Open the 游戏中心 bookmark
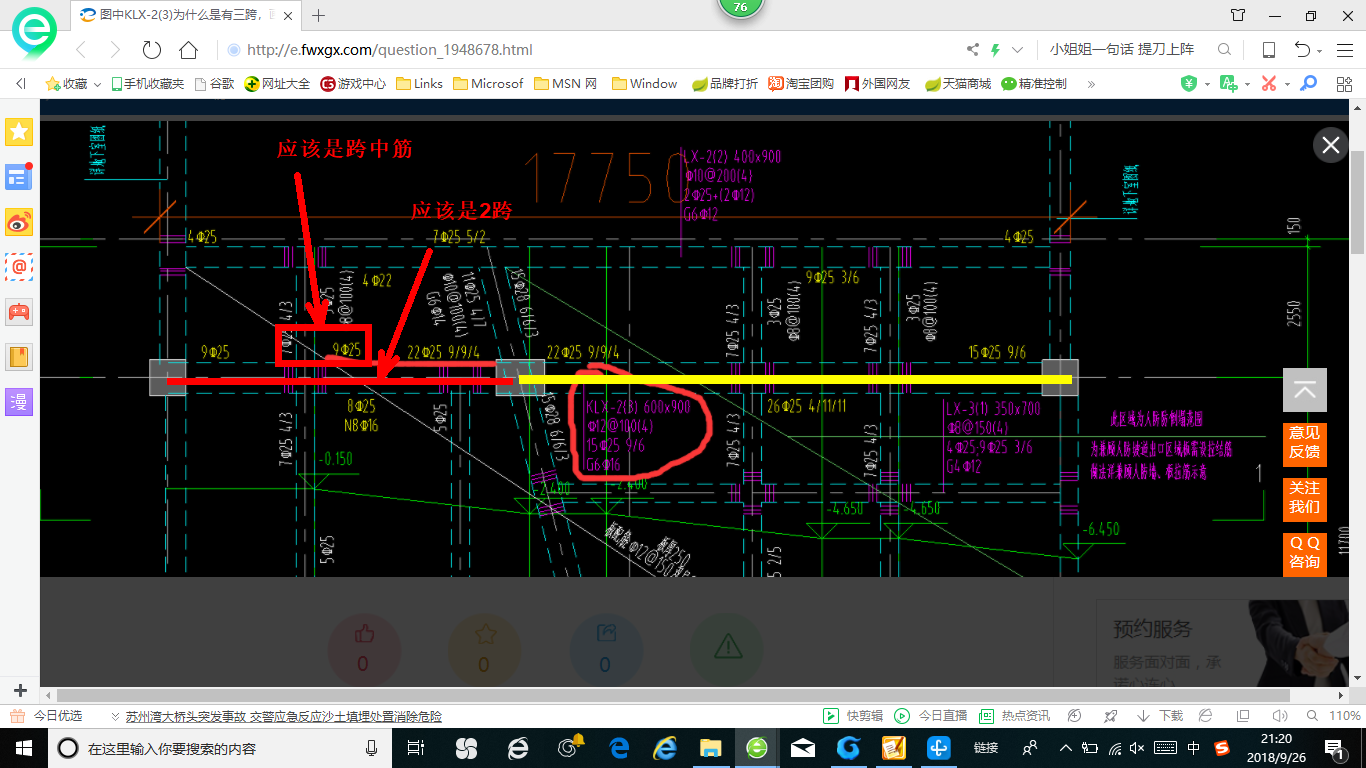 pos(353,84)
